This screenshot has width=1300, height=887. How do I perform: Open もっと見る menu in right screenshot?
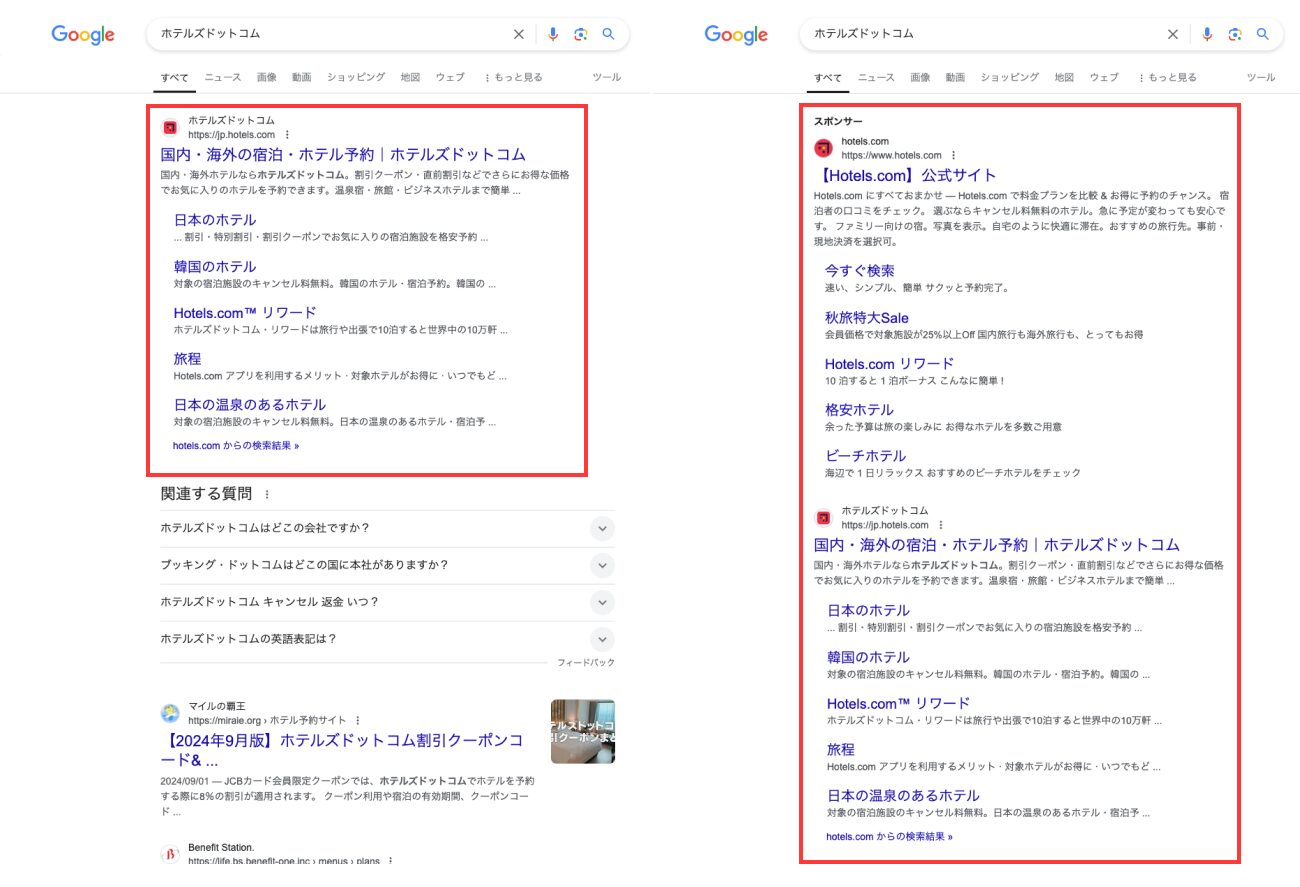tap(1167, 77)
